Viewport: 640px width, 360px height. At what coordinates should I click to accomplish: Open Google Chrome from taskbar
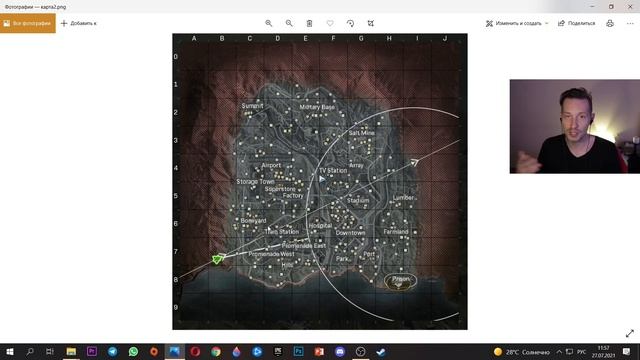[216, 351]
